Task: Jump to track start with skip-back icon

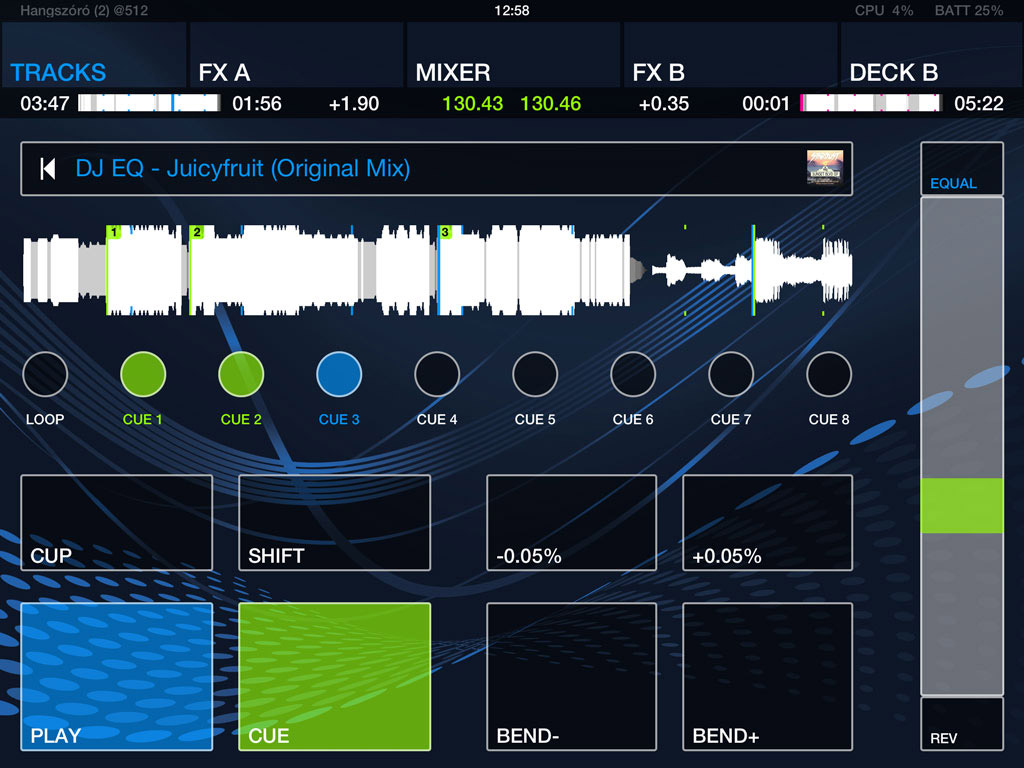Action: click(48, 169)
